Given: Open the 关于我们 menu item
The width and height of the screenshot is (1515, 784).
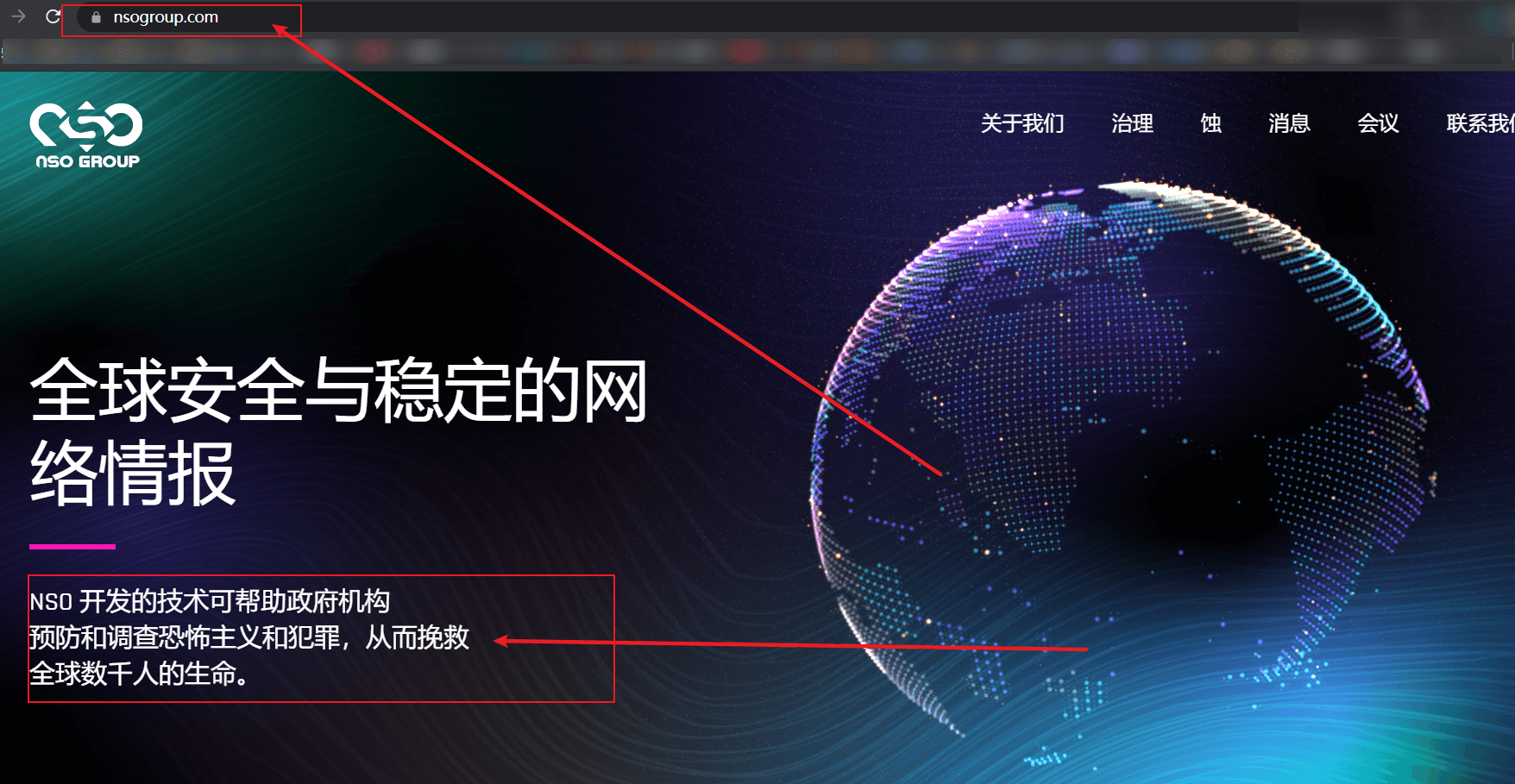Looking at the screenshot, I should pyautogui.click(x=1022, y=123).
